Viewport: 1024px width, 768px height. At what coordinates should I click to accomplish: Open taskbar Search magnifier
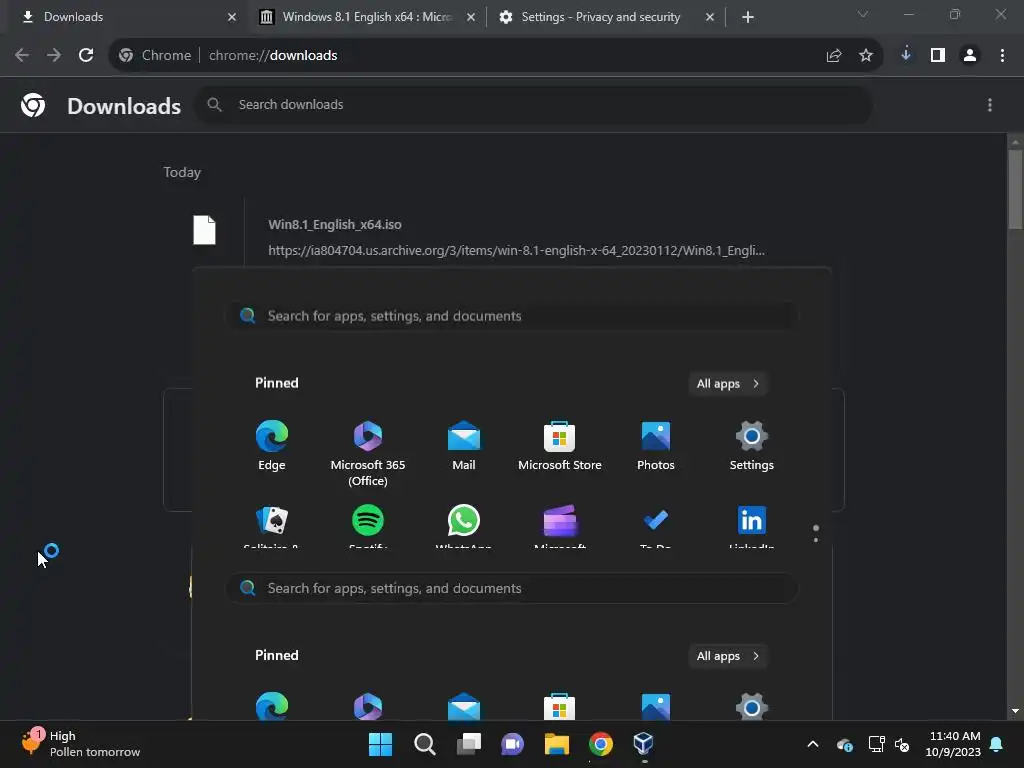424,743
